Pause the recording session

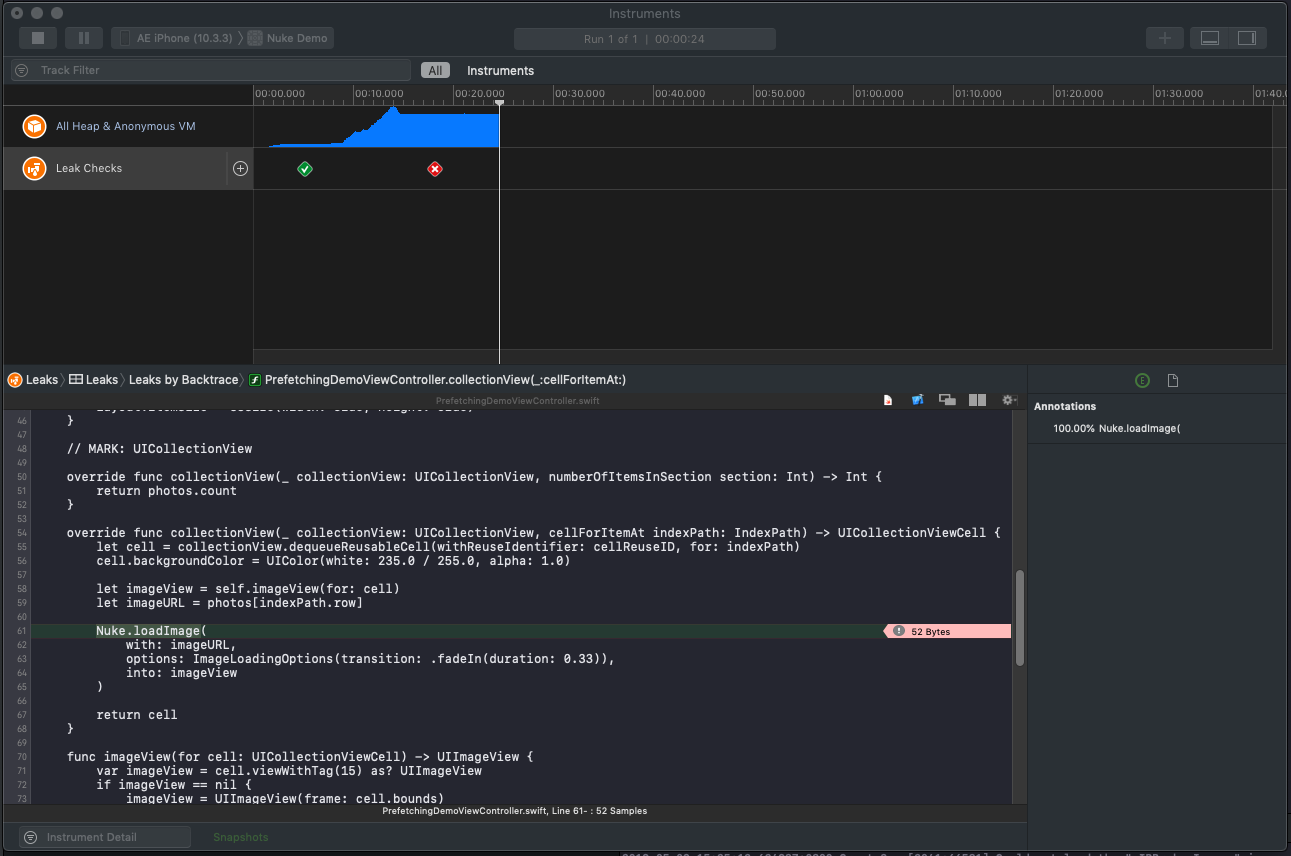click(x=83, y=37)
